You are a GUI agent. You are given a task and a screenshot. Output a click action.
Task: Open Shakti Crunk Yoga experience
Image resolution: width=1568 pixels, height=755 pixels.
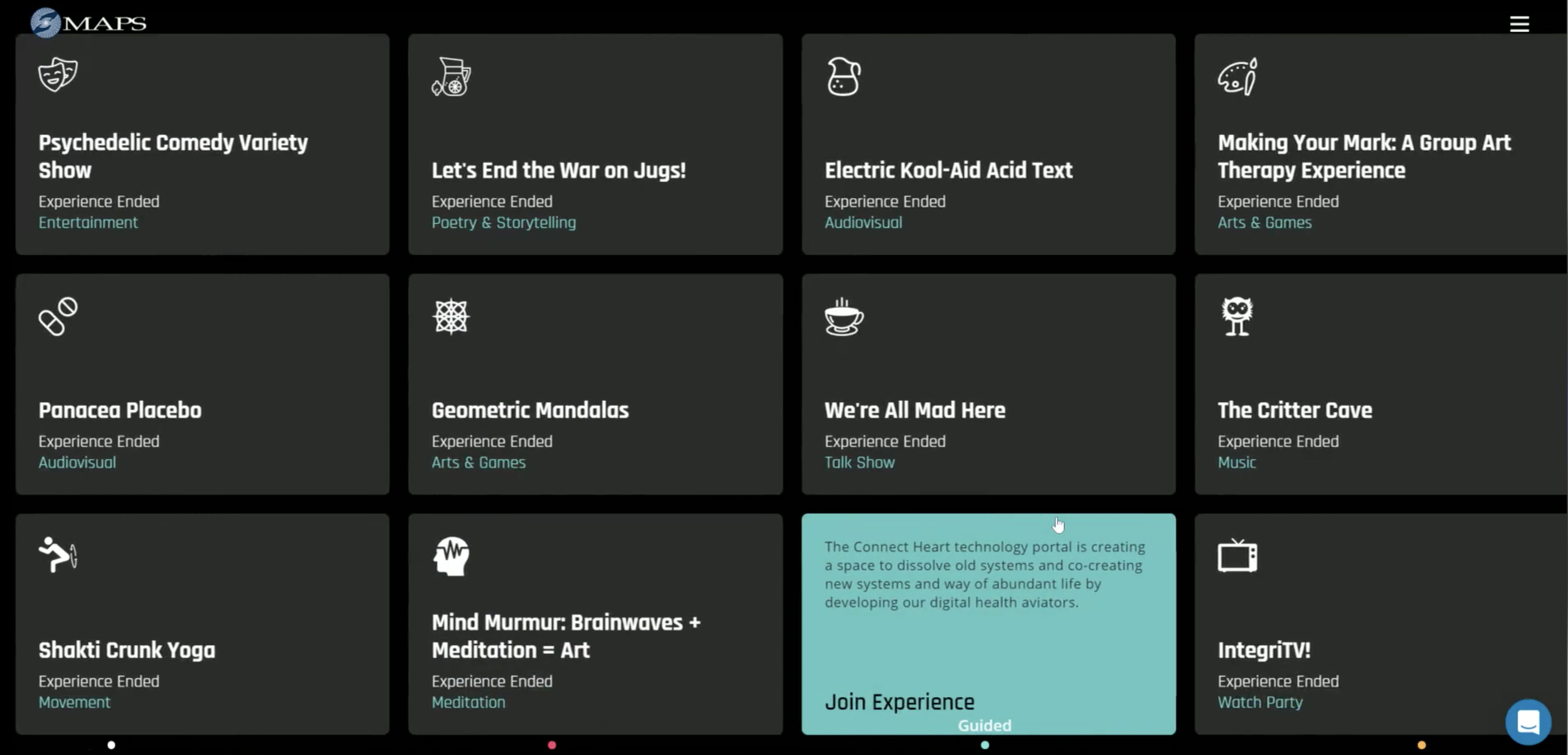tap(127, 650)
